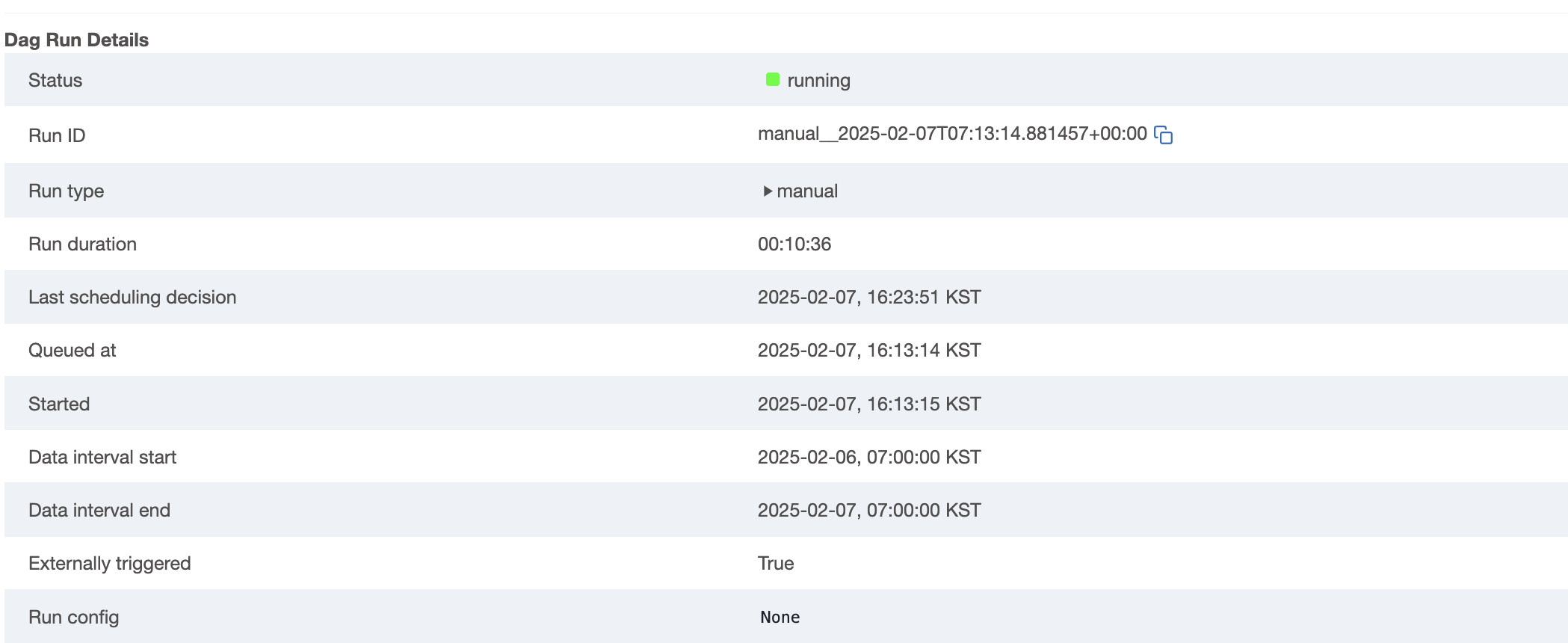Click the Started timestamp value

tap(868, 404)
